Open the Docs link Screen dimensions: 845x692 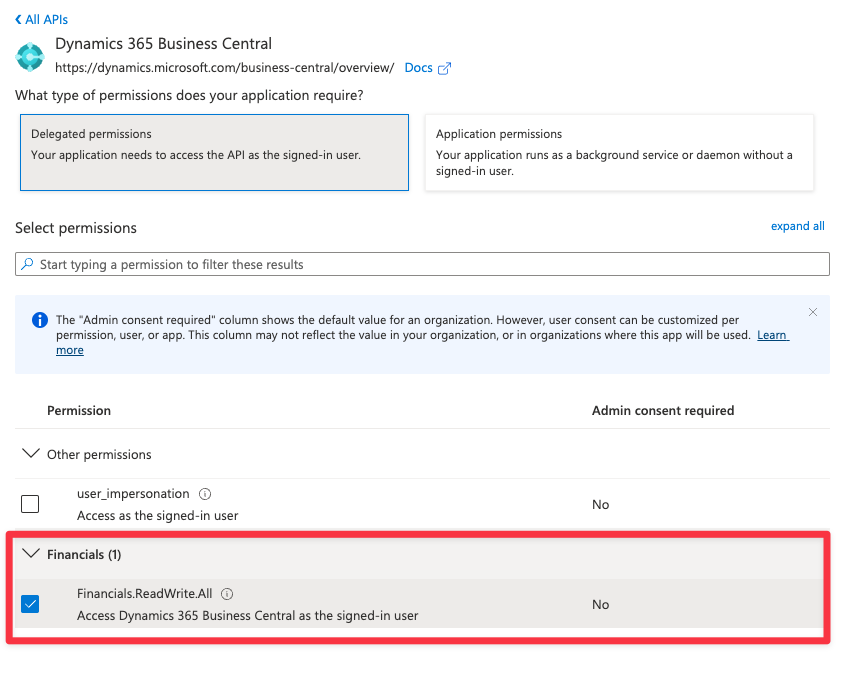[x=418, y=68]
